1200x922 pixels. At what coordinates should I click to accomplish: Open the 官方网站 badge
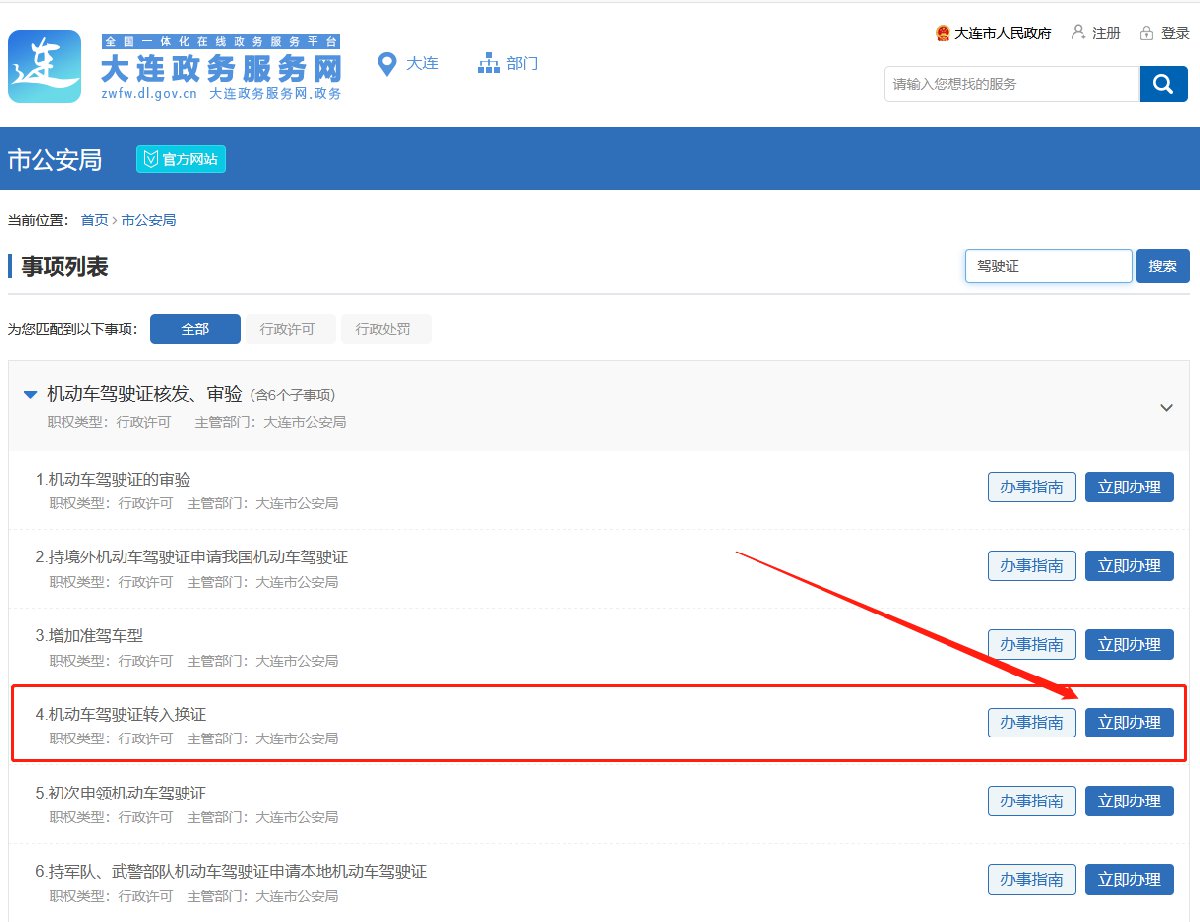[x=181, y=159]
